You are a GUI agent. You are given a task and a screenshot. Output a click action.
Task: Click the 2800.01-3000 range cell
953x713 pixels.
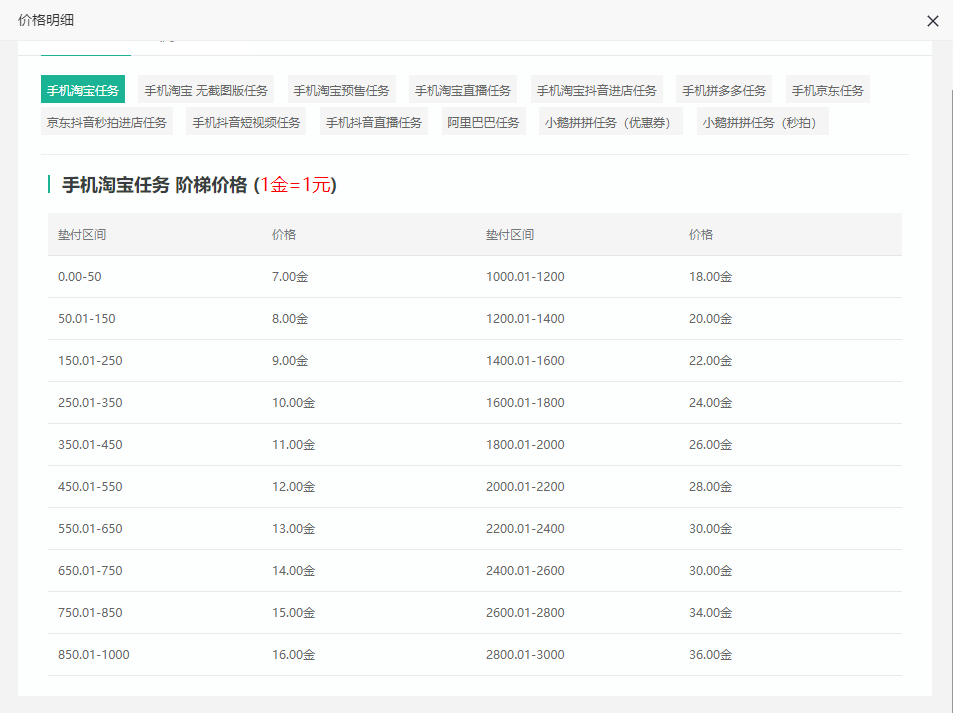pyautogui.click(x=525, y=654)
